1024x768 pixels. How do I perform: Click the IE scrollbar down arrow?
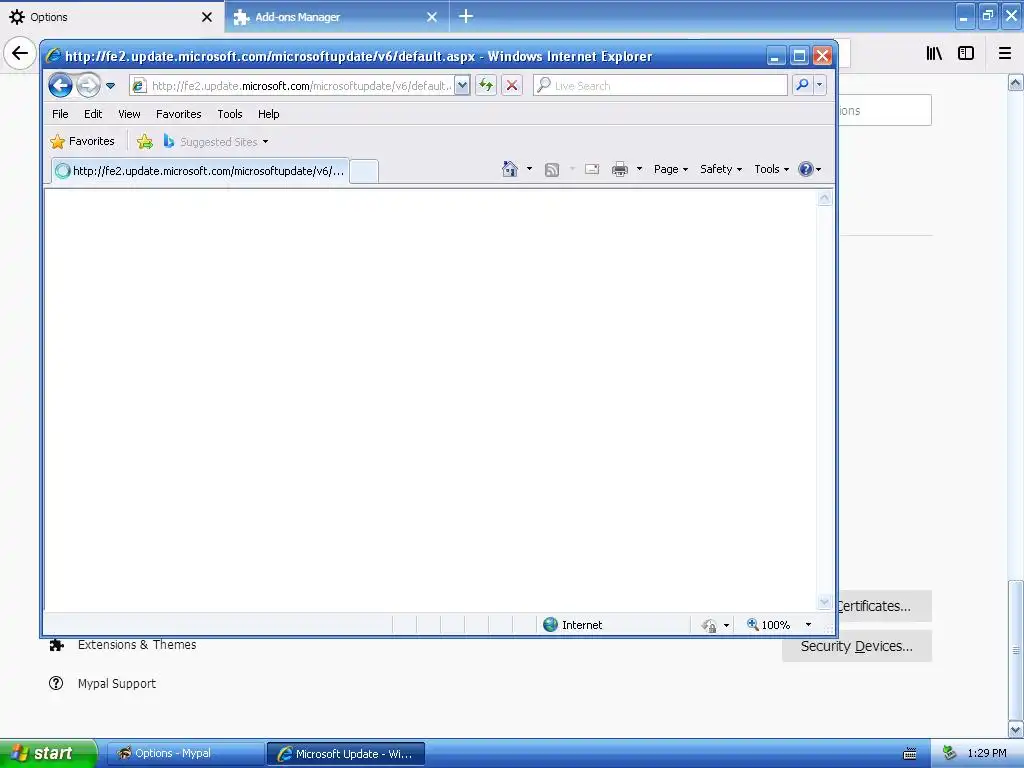825,602
